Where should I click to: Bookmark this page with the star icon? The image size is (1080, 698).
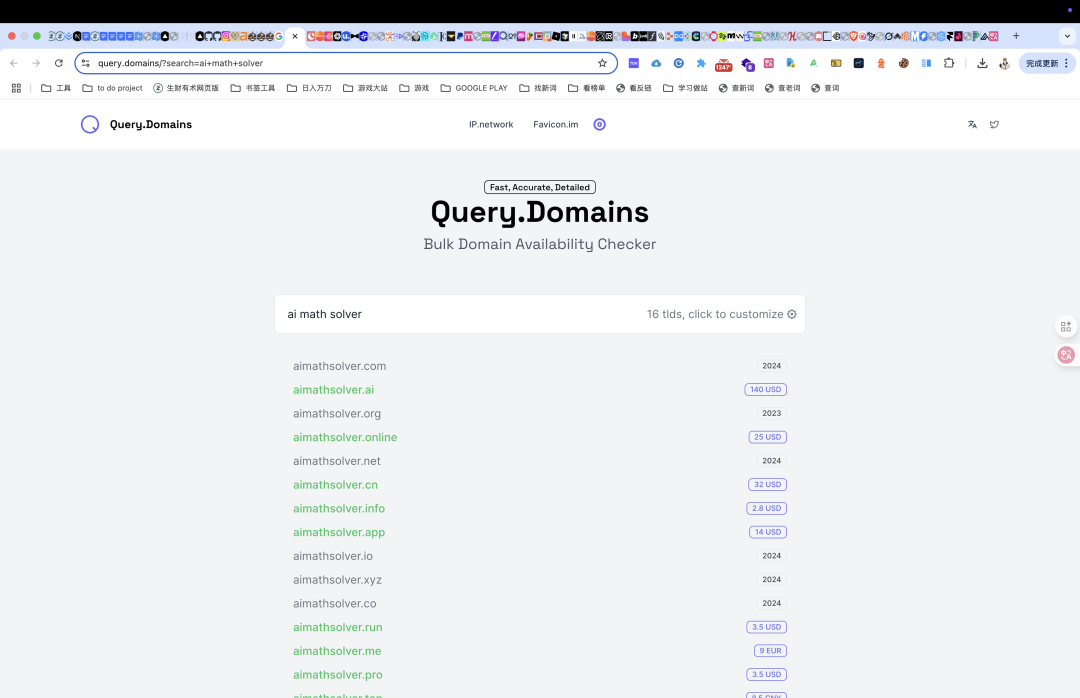[x=603, y=63]
